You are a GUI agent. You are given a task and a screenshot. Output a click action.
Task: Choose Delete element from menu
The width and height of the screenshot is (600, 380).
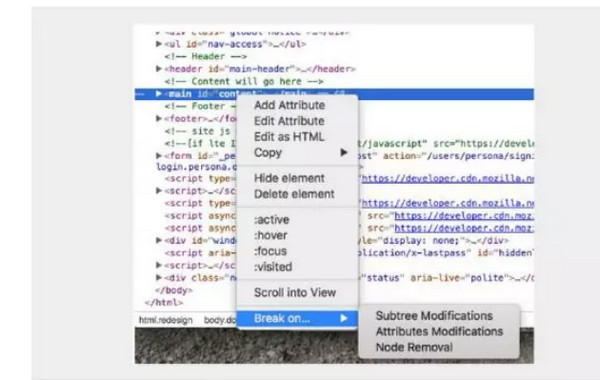point(294,194)
